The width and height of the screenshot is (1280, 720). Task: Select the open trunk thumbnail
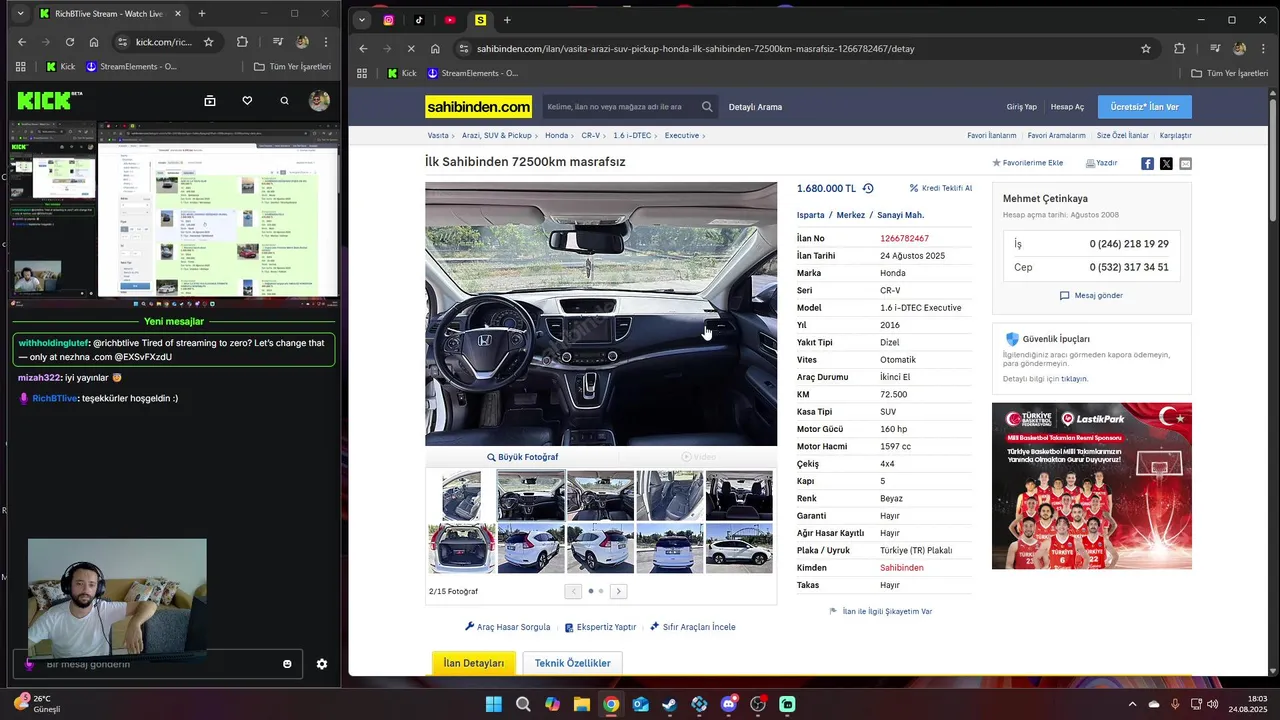(x=462, y=548)
